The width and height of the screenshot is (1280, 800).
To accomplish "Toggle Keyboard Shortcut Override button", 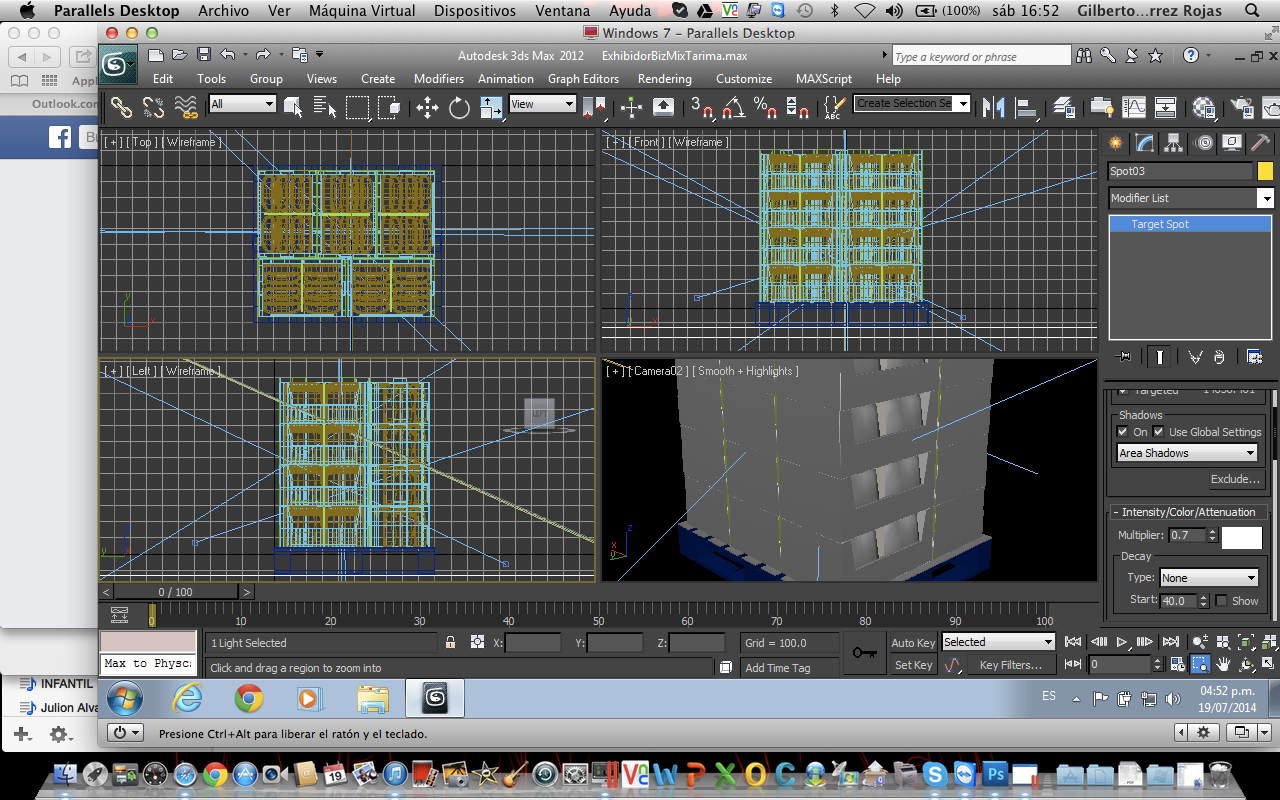I will pyautogui.click(x=663, y=106).
